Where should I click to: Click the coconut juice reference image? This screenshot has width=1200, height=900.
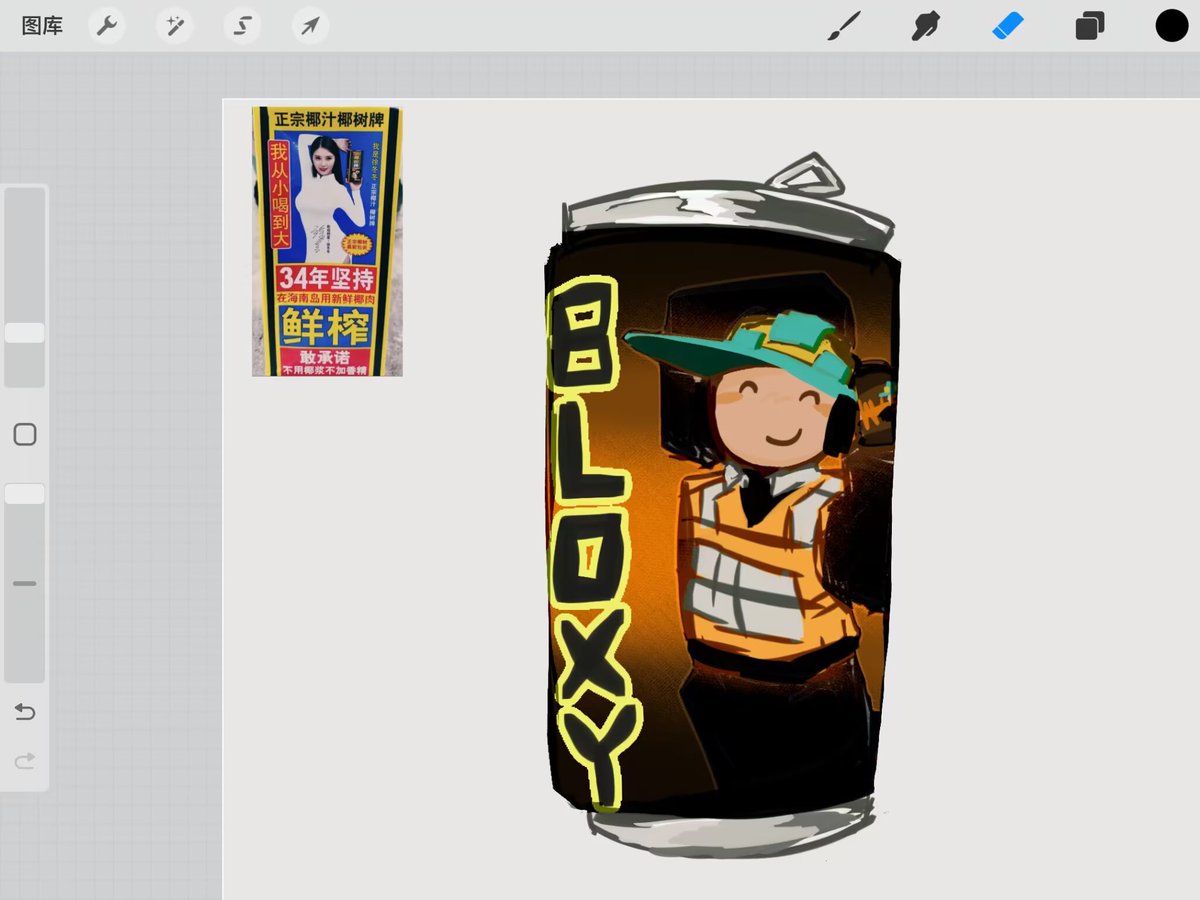point(327,241)
